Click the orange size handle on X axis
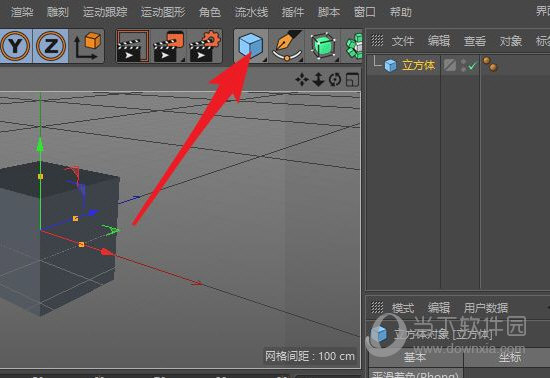This screenshot has width=550, height=378. tap(81, 244)
